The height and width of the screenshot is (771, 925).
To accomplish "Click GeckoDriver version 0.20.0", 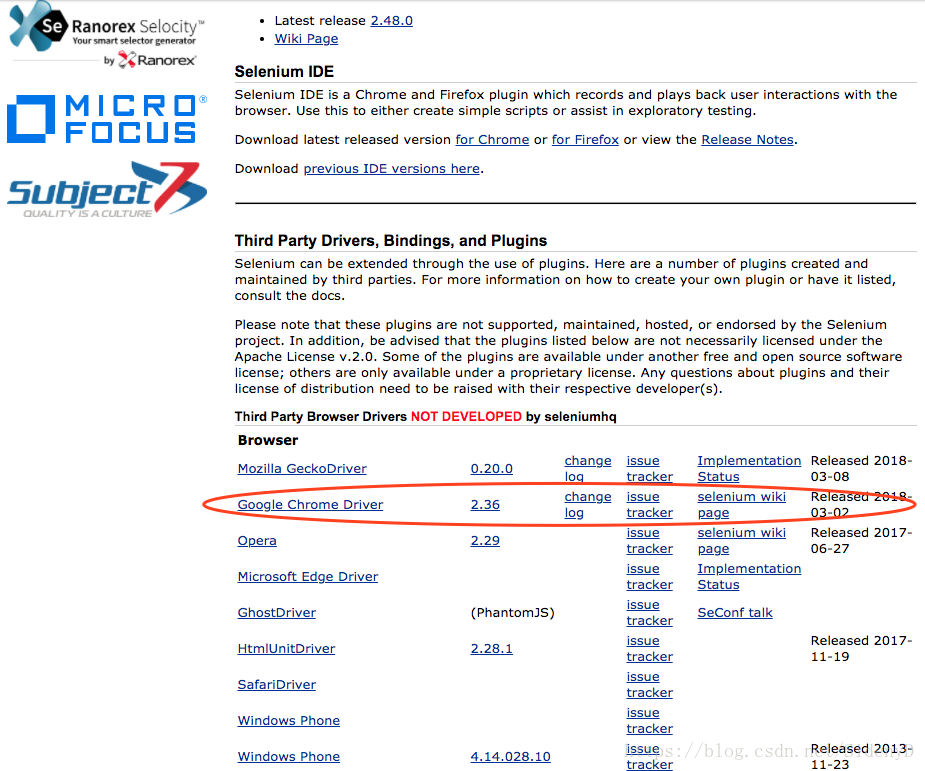I will point(491,469).
